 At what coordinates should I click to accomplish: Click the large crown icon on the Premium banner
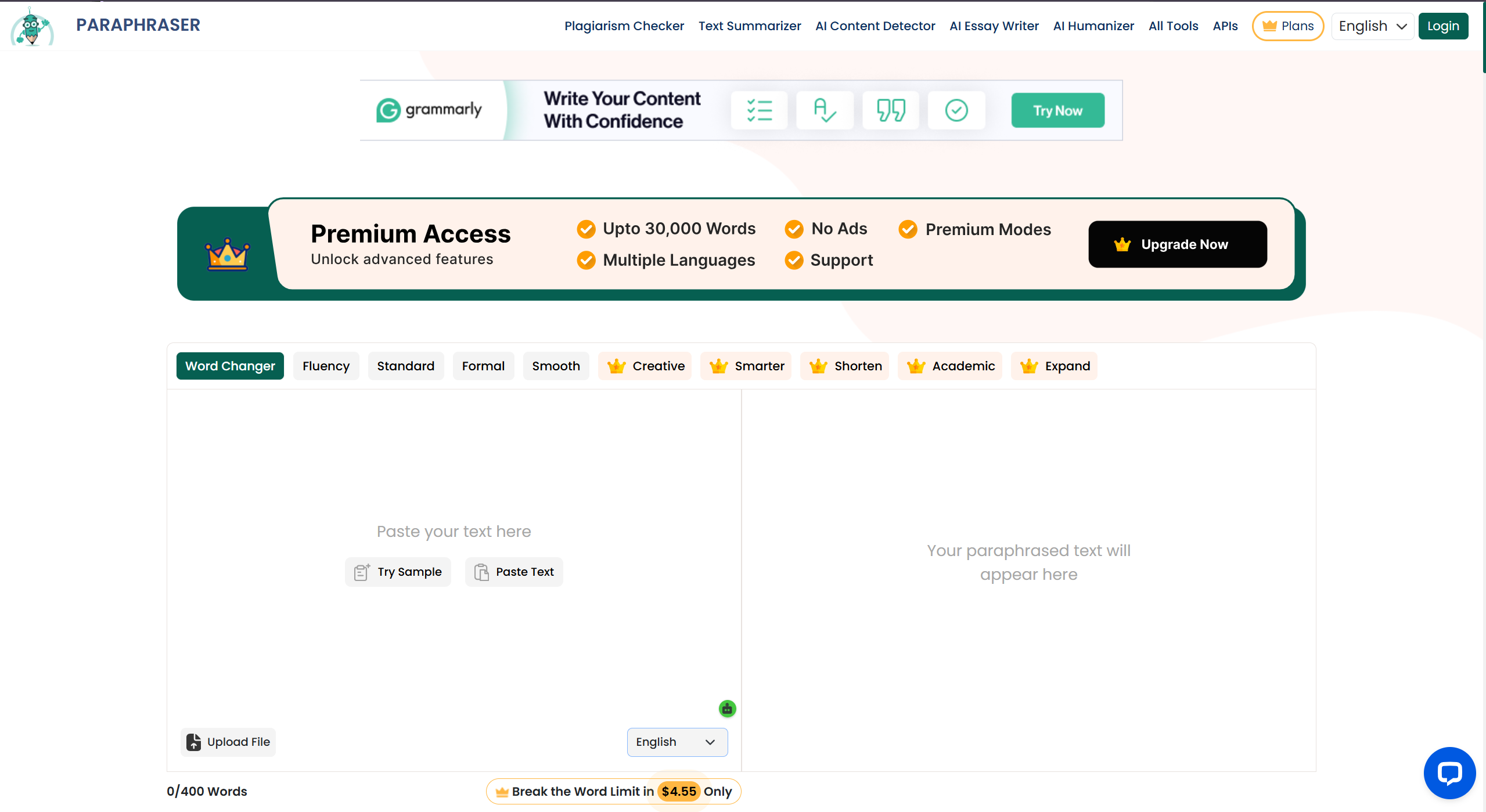[227, 254]
